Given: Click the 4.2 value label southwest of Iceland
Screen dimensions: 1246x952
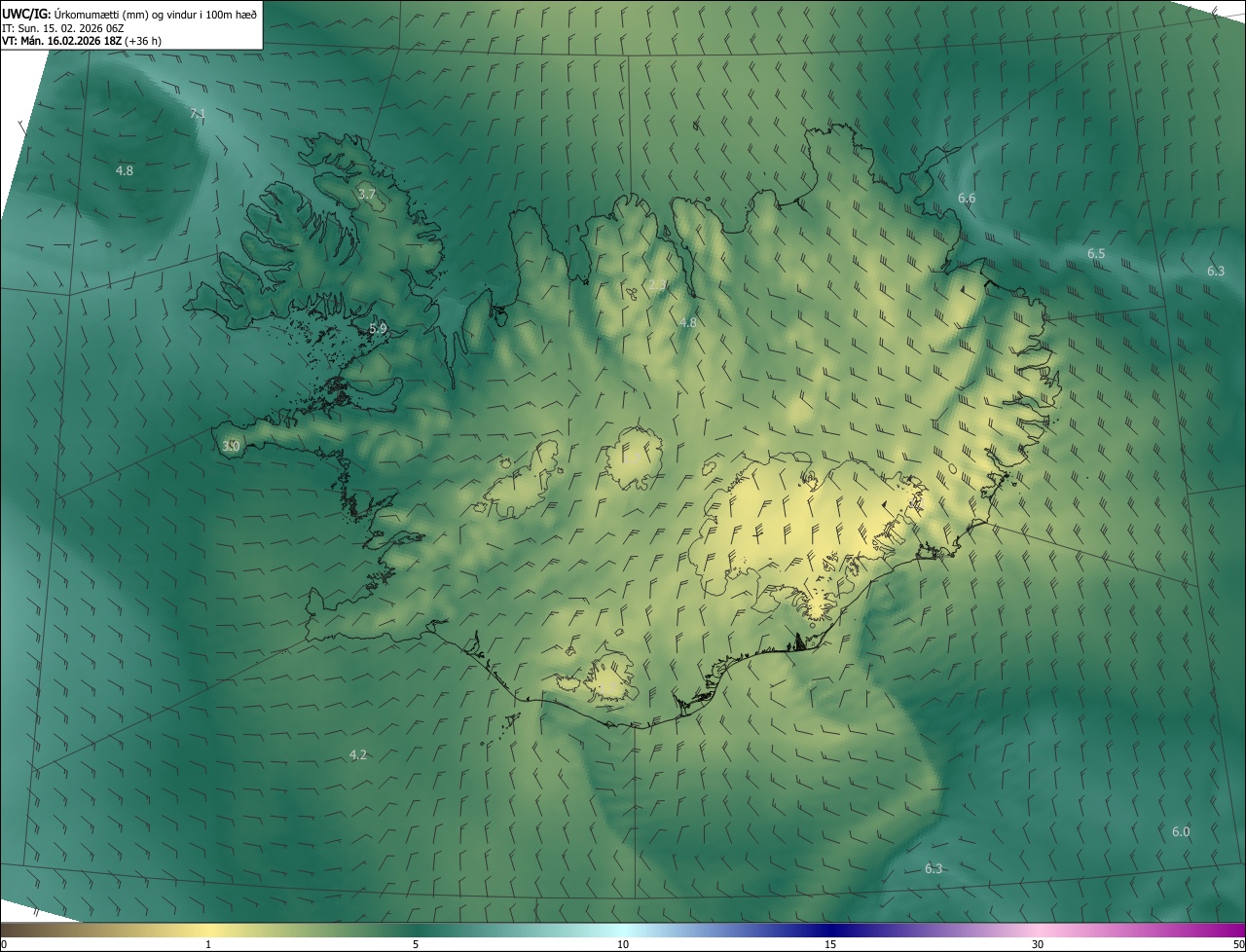Looking at the screenshot, I should pyautogui.click(x=358, y=754).
